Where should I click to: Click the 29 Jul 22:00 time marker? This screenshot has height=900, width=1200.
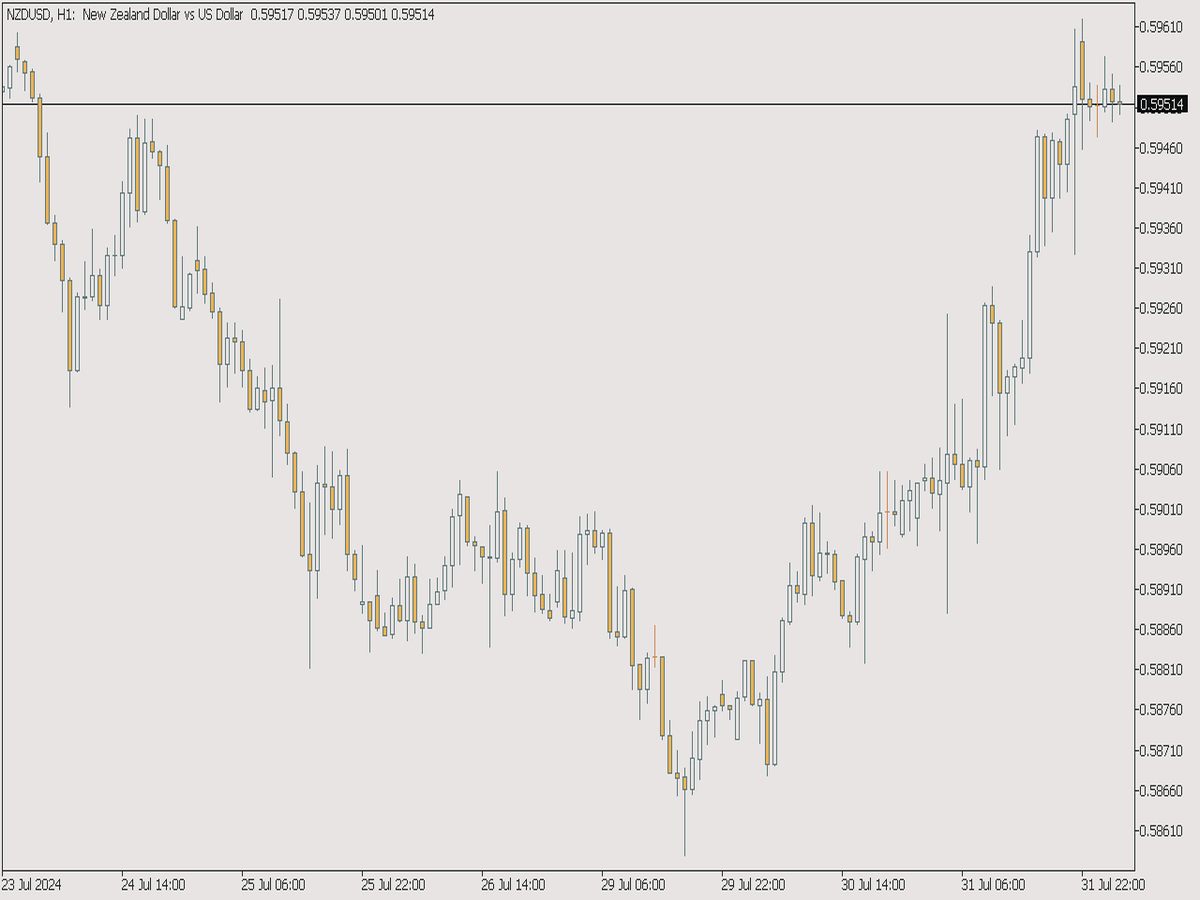pos(753,885)
